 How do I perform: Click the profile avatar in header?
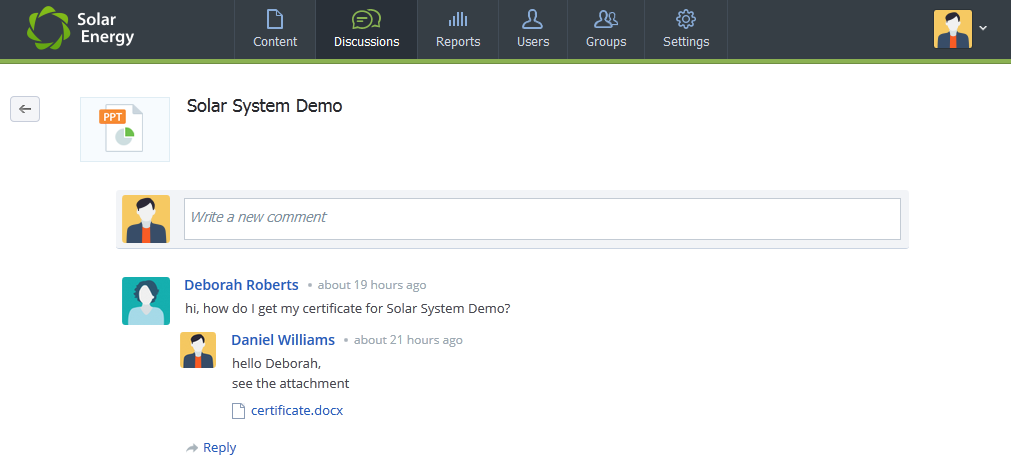tap(952, 29)
